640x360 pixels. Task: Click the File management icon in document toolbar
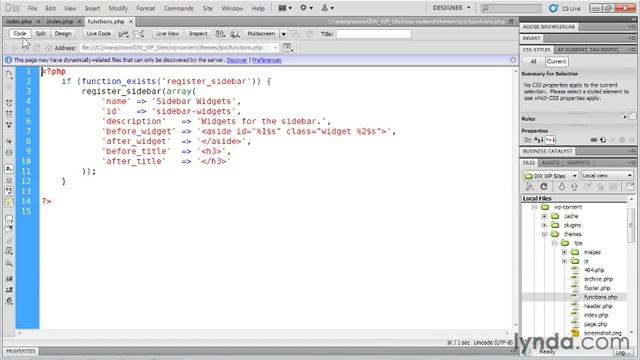pyautogui.click(x=220, y=34)
